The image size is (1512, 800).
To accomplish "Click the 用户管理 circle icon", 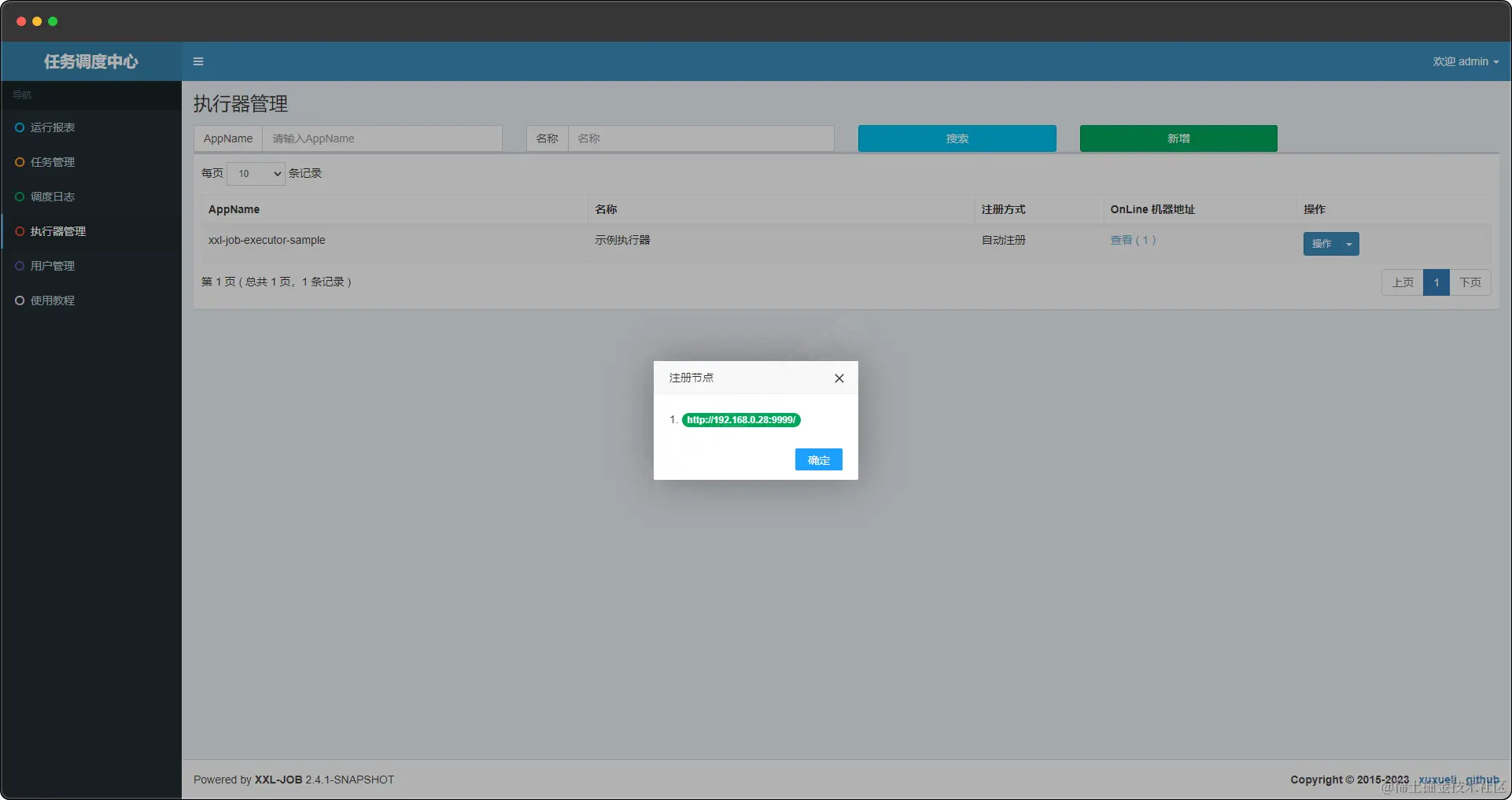I will pyautogui.click(x=20, y=266).
